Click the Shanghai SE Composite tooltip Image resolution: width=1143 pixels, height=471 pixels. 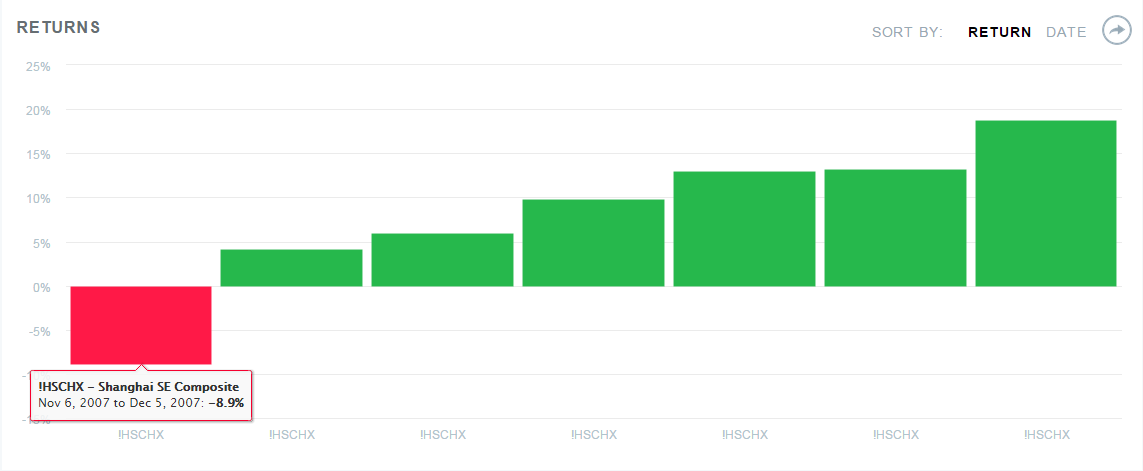click(x=141, y=394)
